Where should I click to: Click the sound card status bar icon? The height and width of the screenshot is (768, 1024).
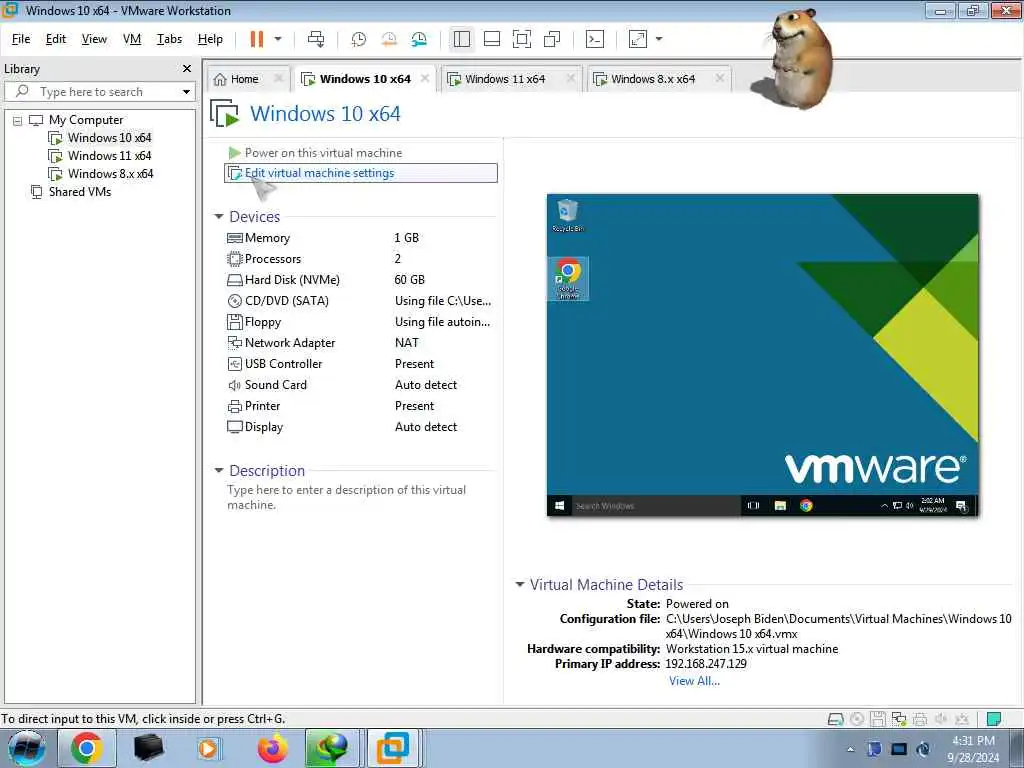(940, 719)
